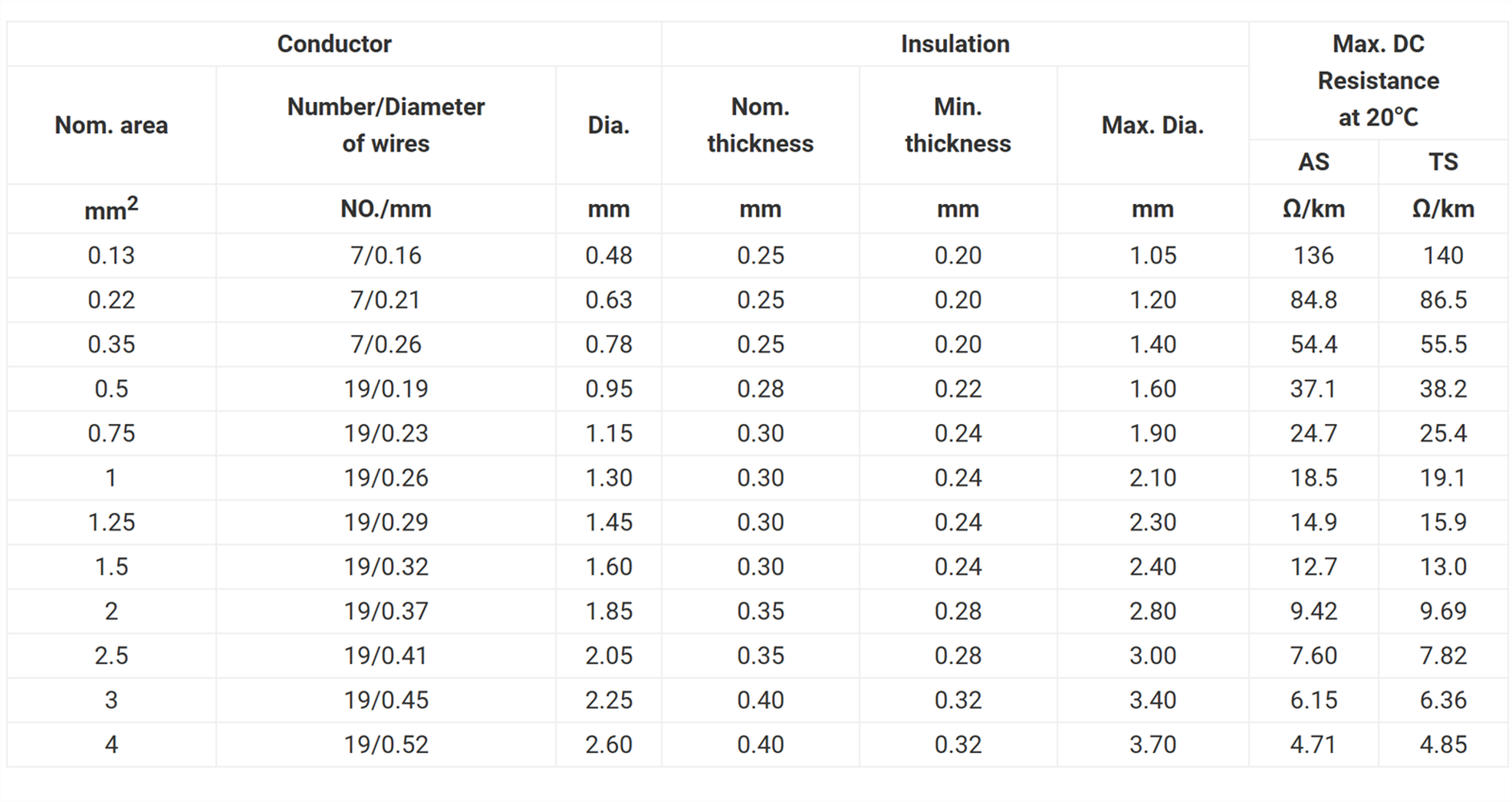Click the NO./mm unit cell
This screenshot has width=1512, height=802.
386,209
